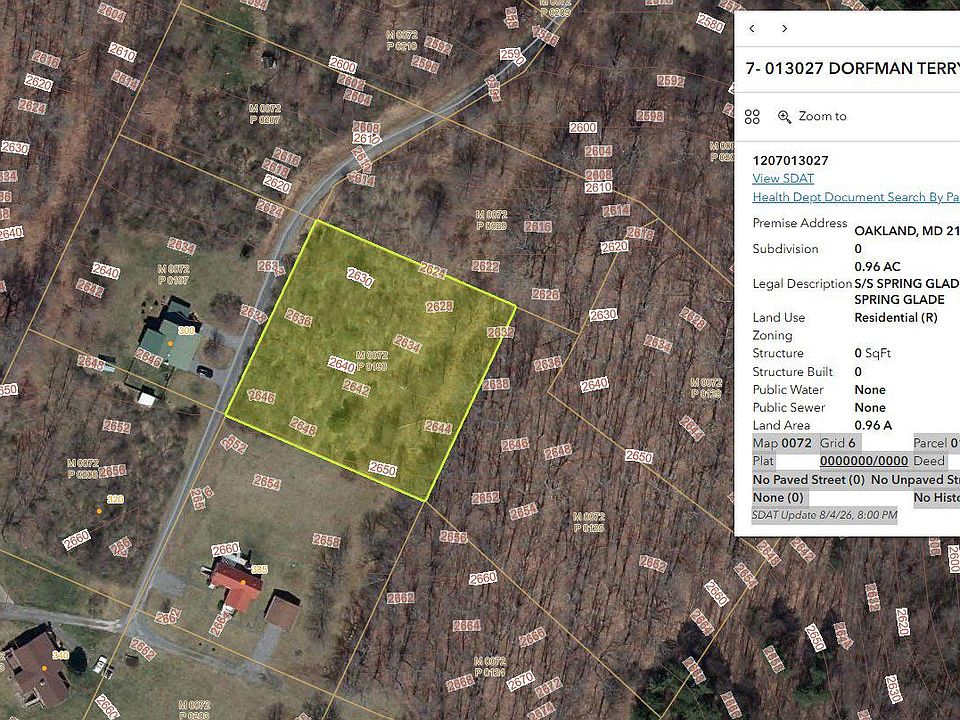Screen dimensions: 960x720
Task: Click the Public Sewer value None
Action: click(870, 407)
